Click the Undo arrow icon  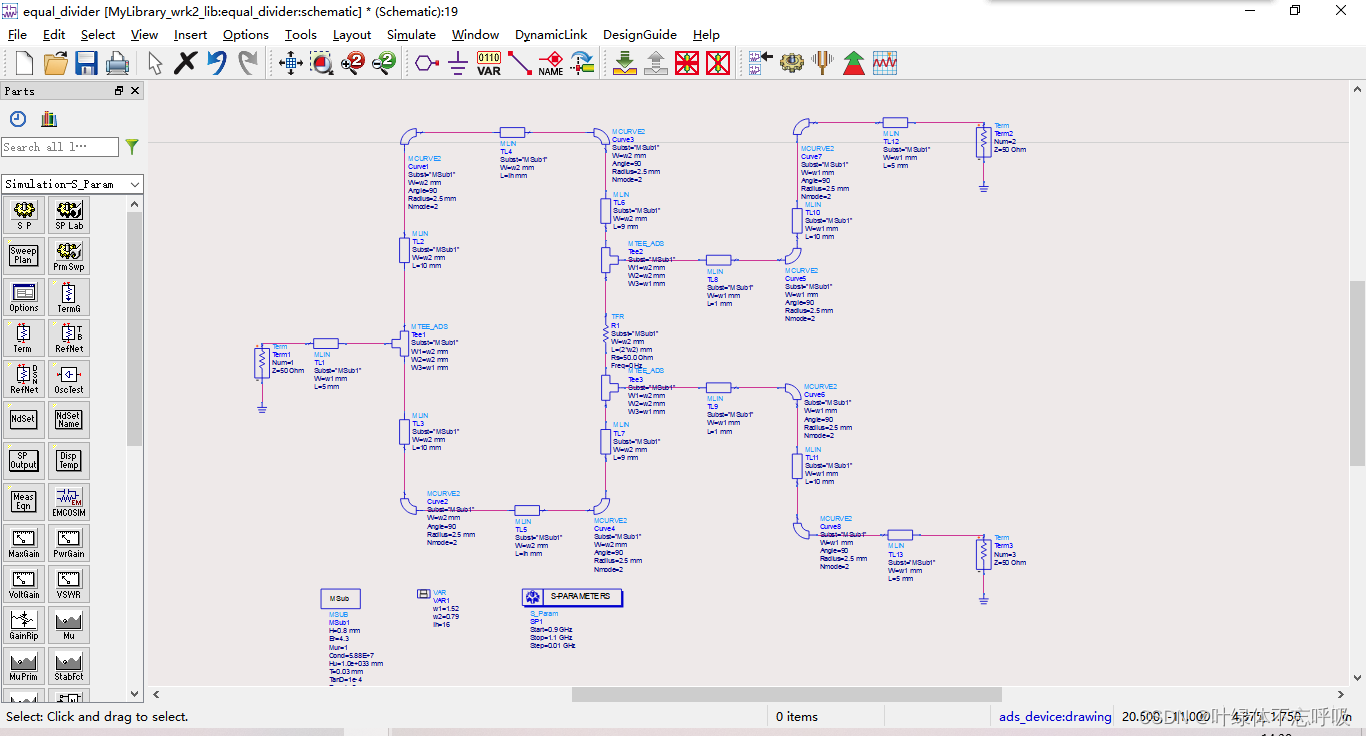click(216, 64)
